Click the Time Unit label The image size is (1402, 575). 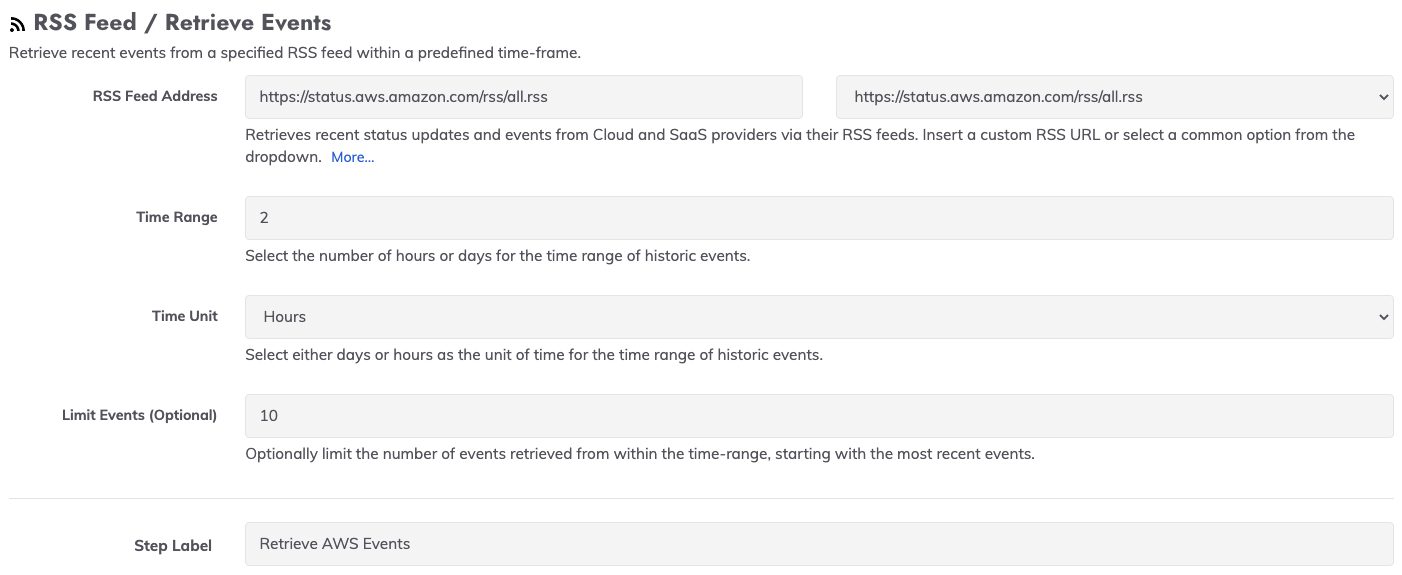coord(185,316)
